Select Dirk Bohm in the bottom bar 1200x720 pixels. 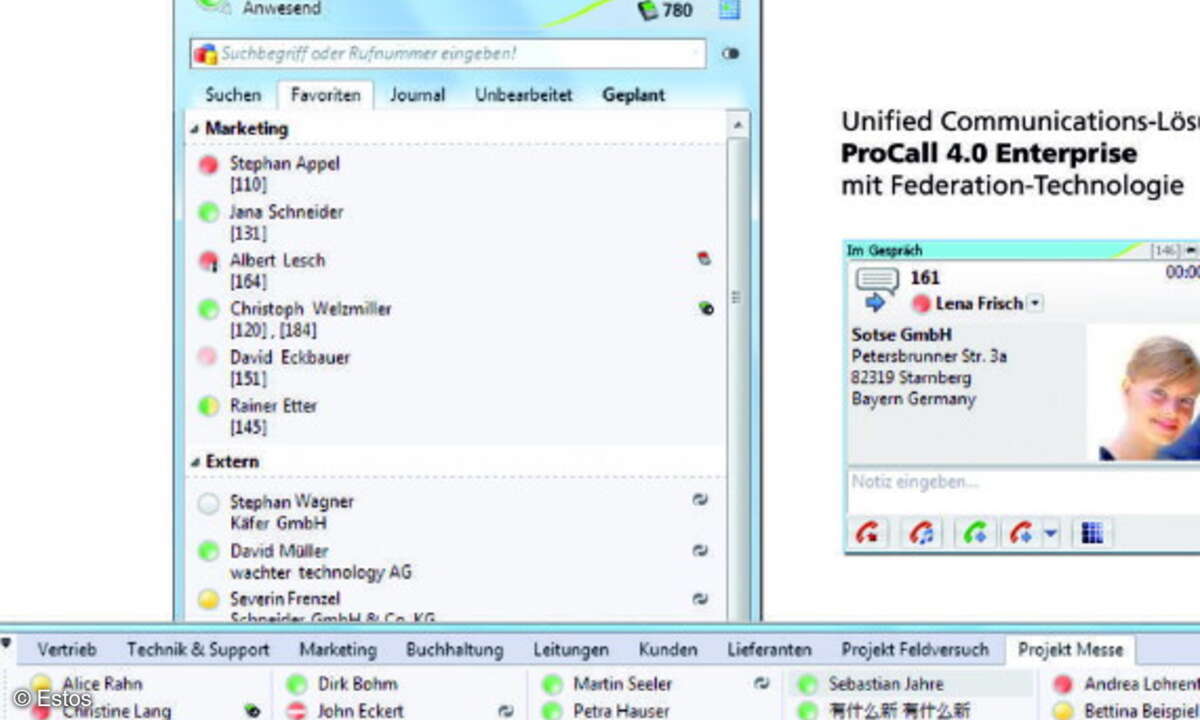click(x=358, y=685)
